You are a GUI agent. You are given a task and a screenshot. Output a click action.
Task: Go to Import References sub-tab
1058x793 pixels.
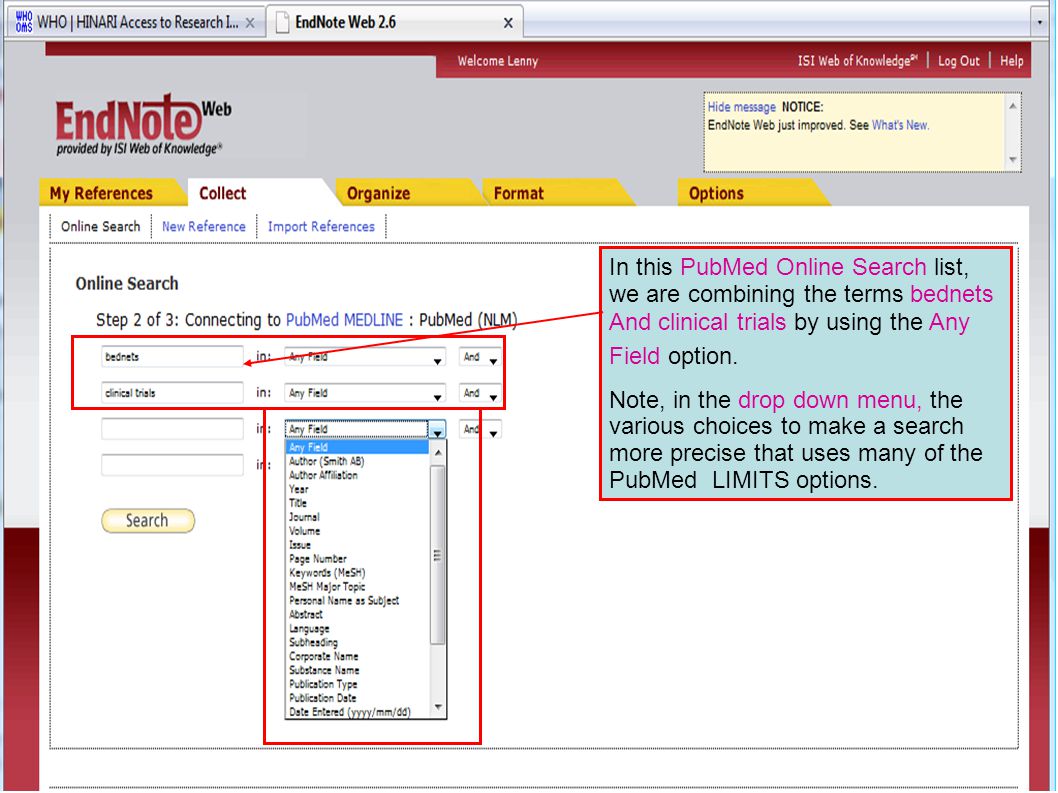click(x=321, y=226)
